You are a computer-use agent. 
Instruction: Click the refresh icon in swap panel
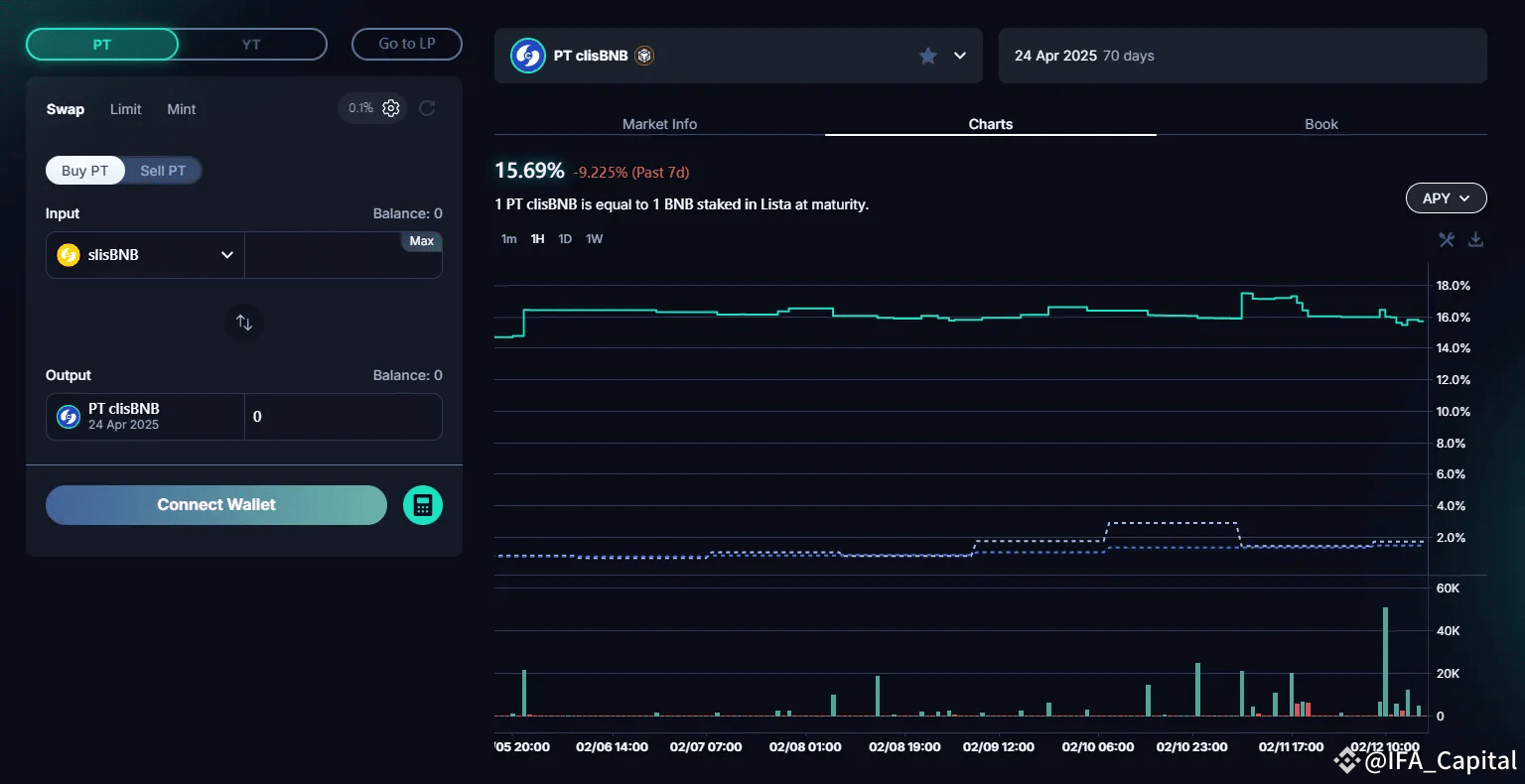[427, 108]
